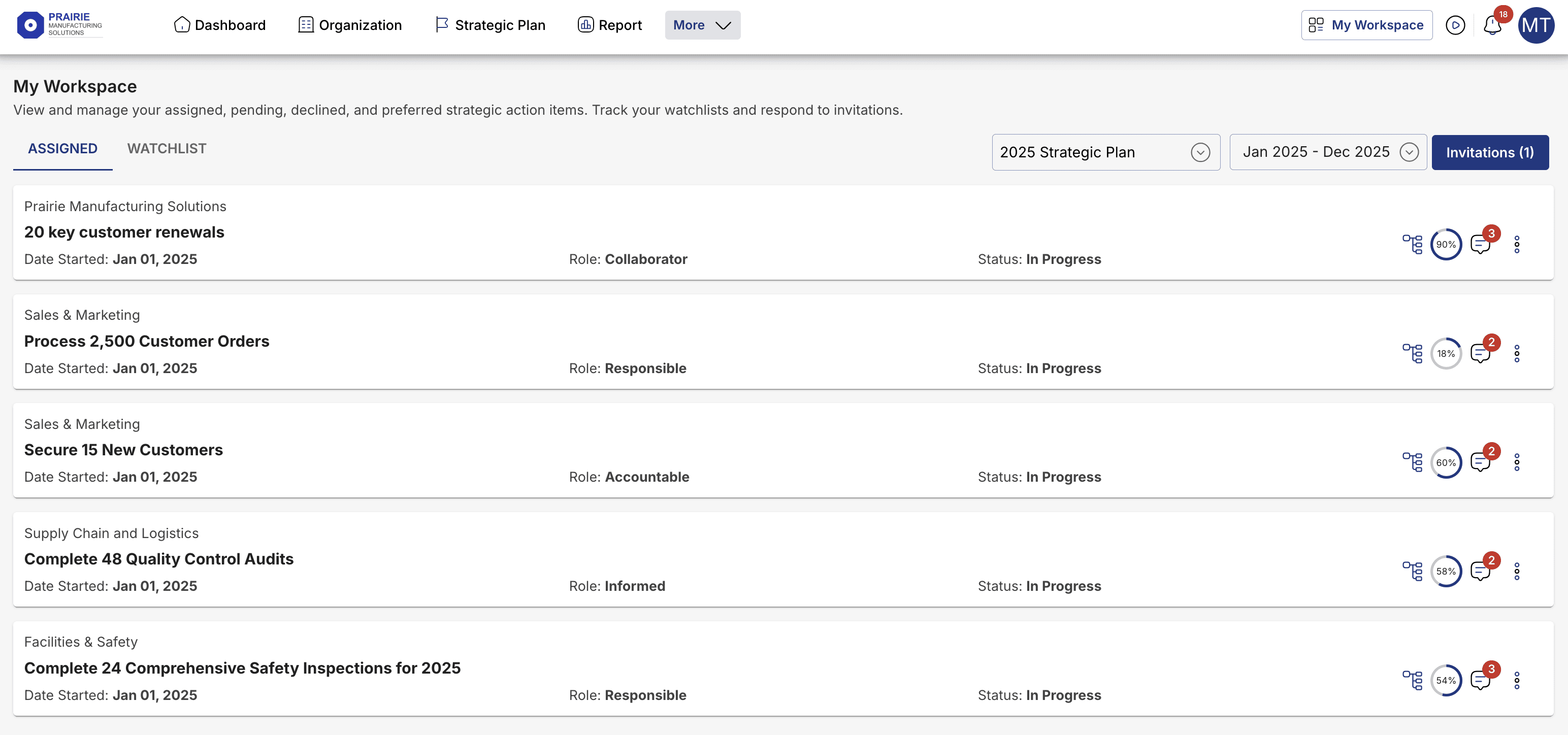
Task: Open three-dot menu for 20 key customer renewals
Action: tap(1516, 245)
